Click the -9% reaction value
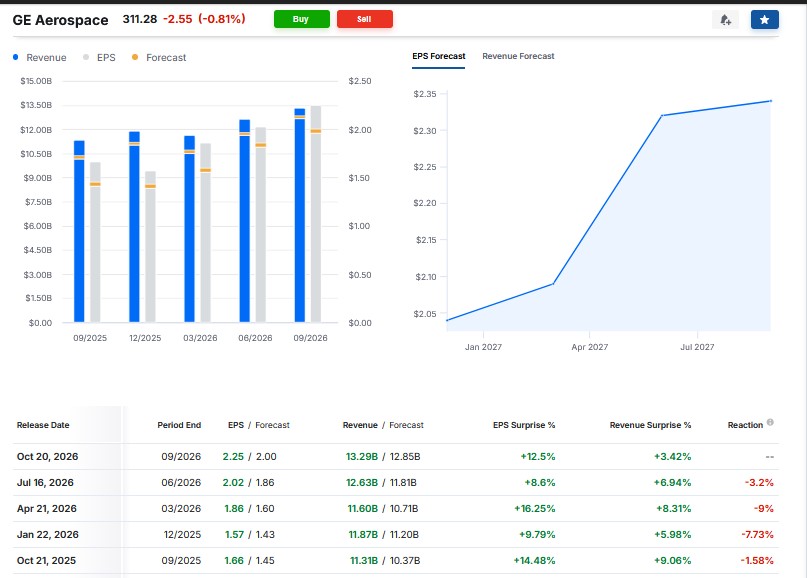The image size is (807, 578). 764,509
